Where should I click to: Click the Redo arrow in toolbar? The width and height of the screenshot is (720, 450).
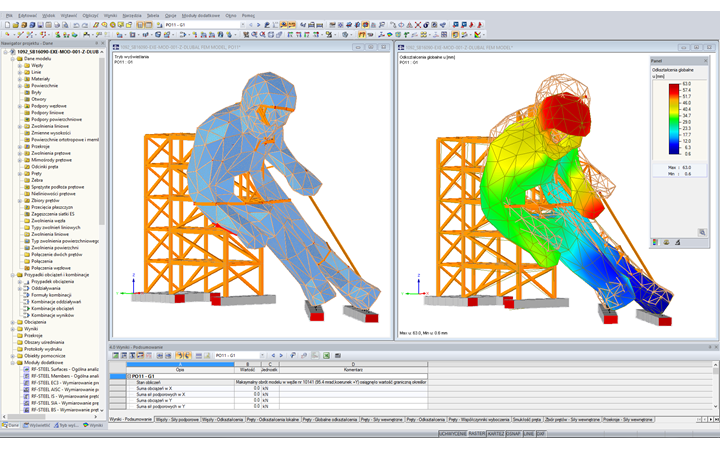click(x=84, y=25)
